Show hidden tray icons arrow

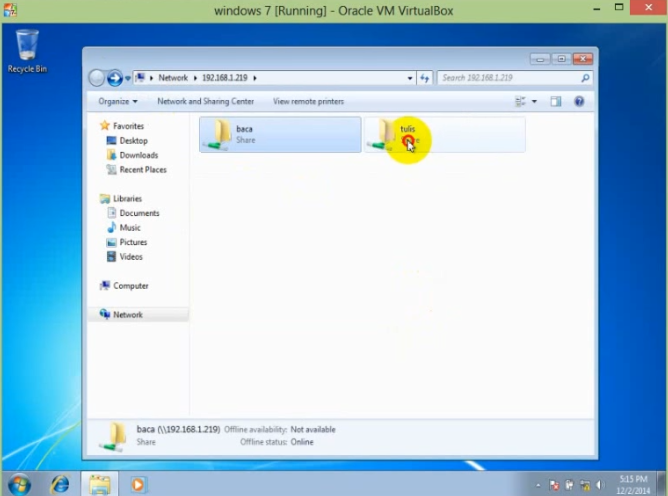click(538, 485)
